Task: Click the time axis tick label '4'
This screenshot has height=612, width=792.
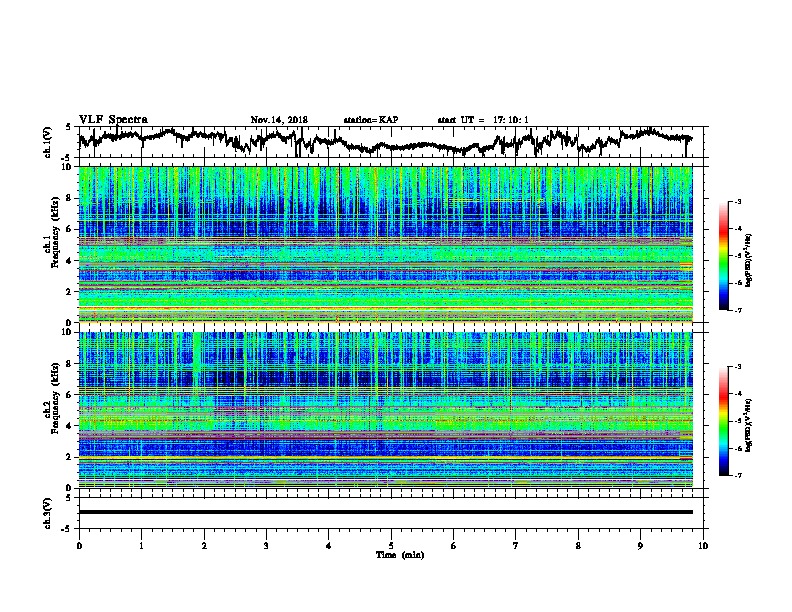Action: pyautogui.click(x=329, y=546)
